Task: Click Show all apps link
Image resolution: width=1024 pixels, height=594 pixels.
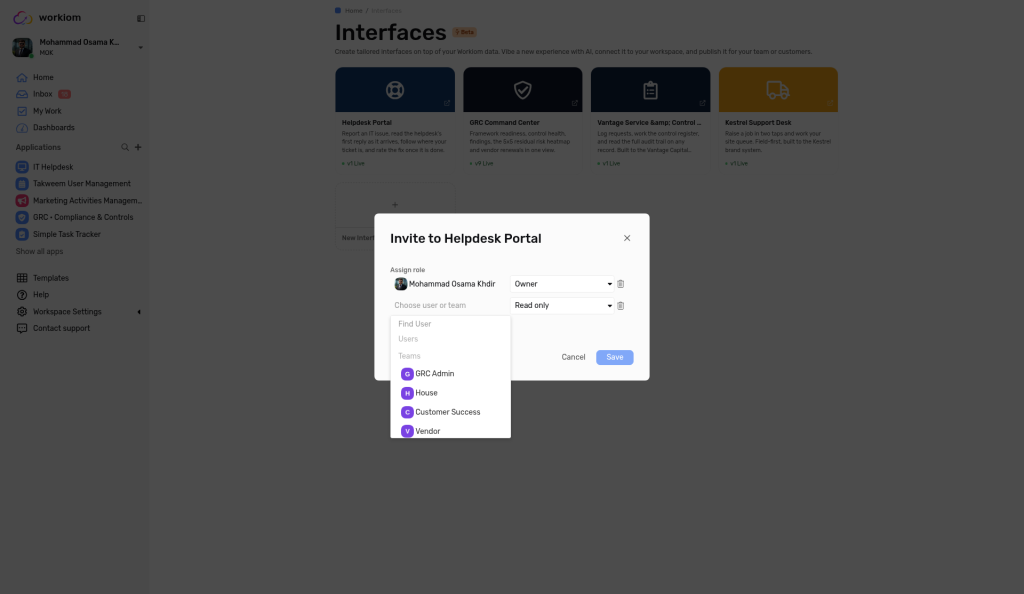Action: click(39, 251)
